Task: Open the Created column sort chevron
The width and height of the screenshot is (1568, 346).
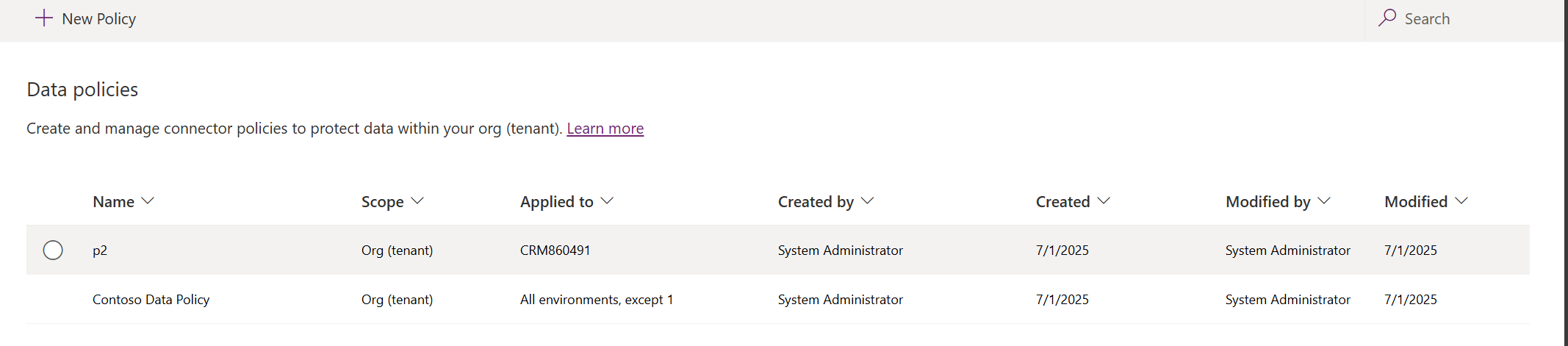Action: coord(1104,201)
